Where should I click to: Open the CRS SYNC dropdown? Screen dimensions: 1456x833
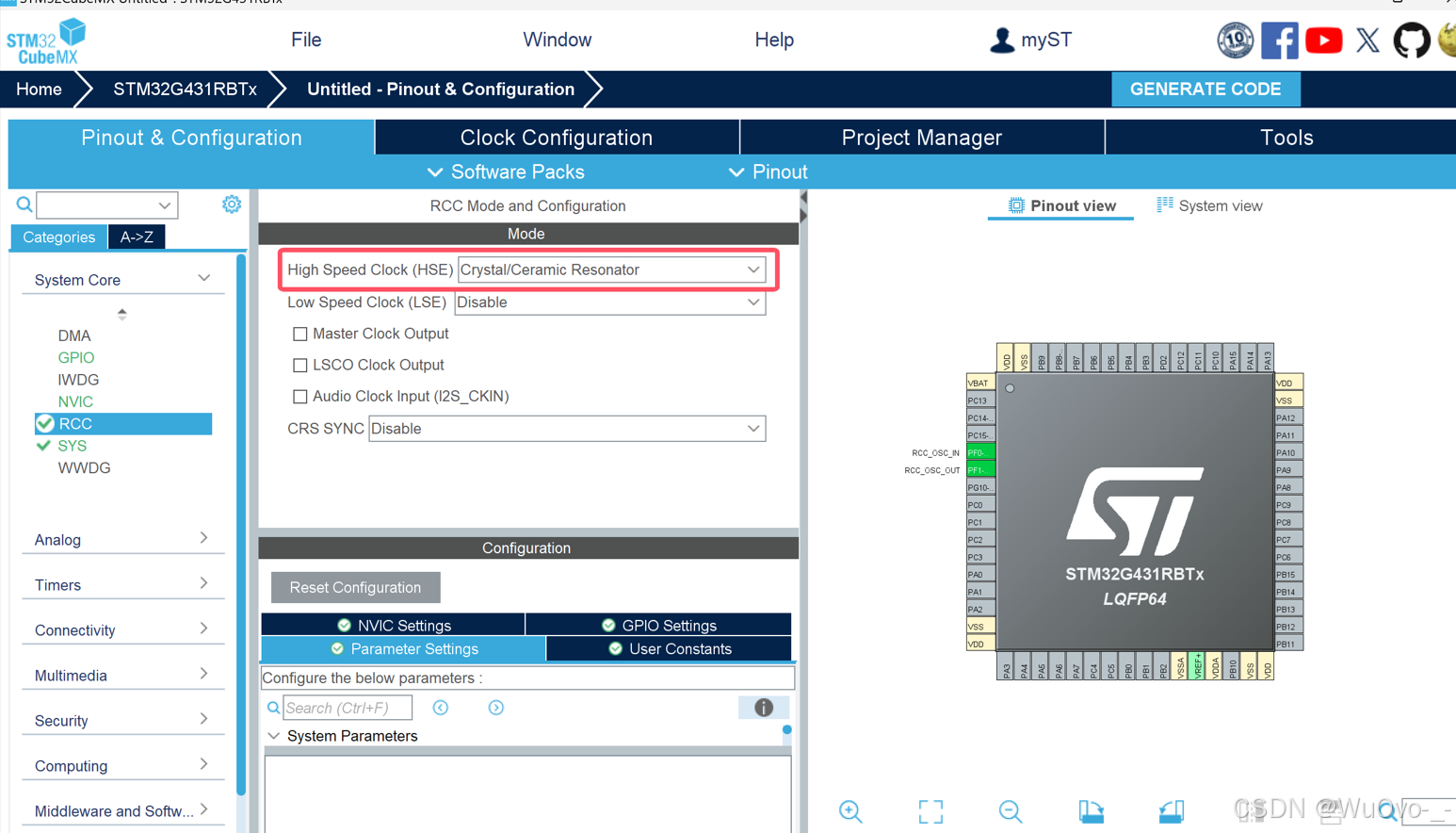pyautogui.click(x=752, y=428)
